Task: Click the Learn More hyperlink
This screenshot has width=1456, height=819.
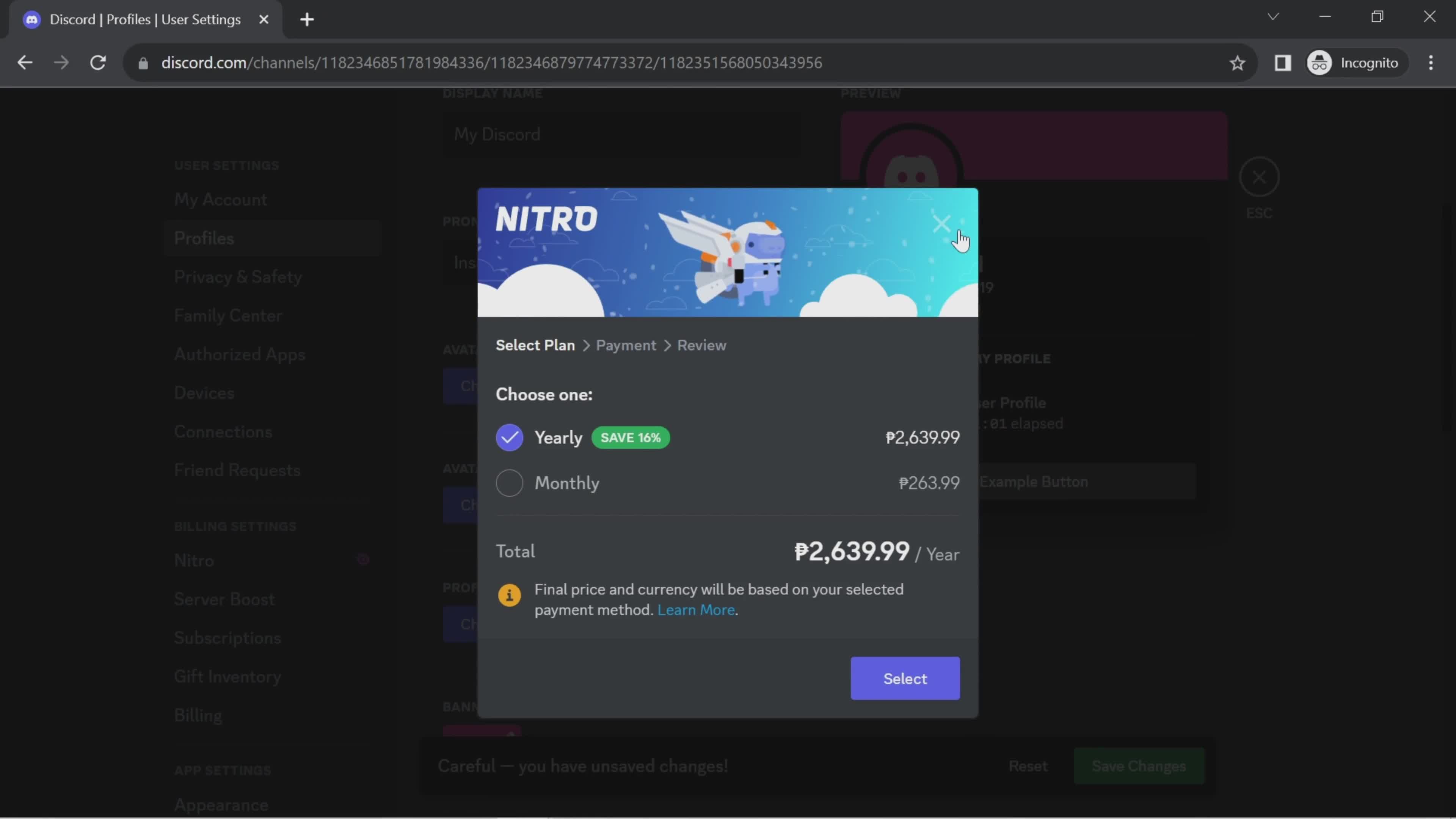Action: click(x=697, y=609)
